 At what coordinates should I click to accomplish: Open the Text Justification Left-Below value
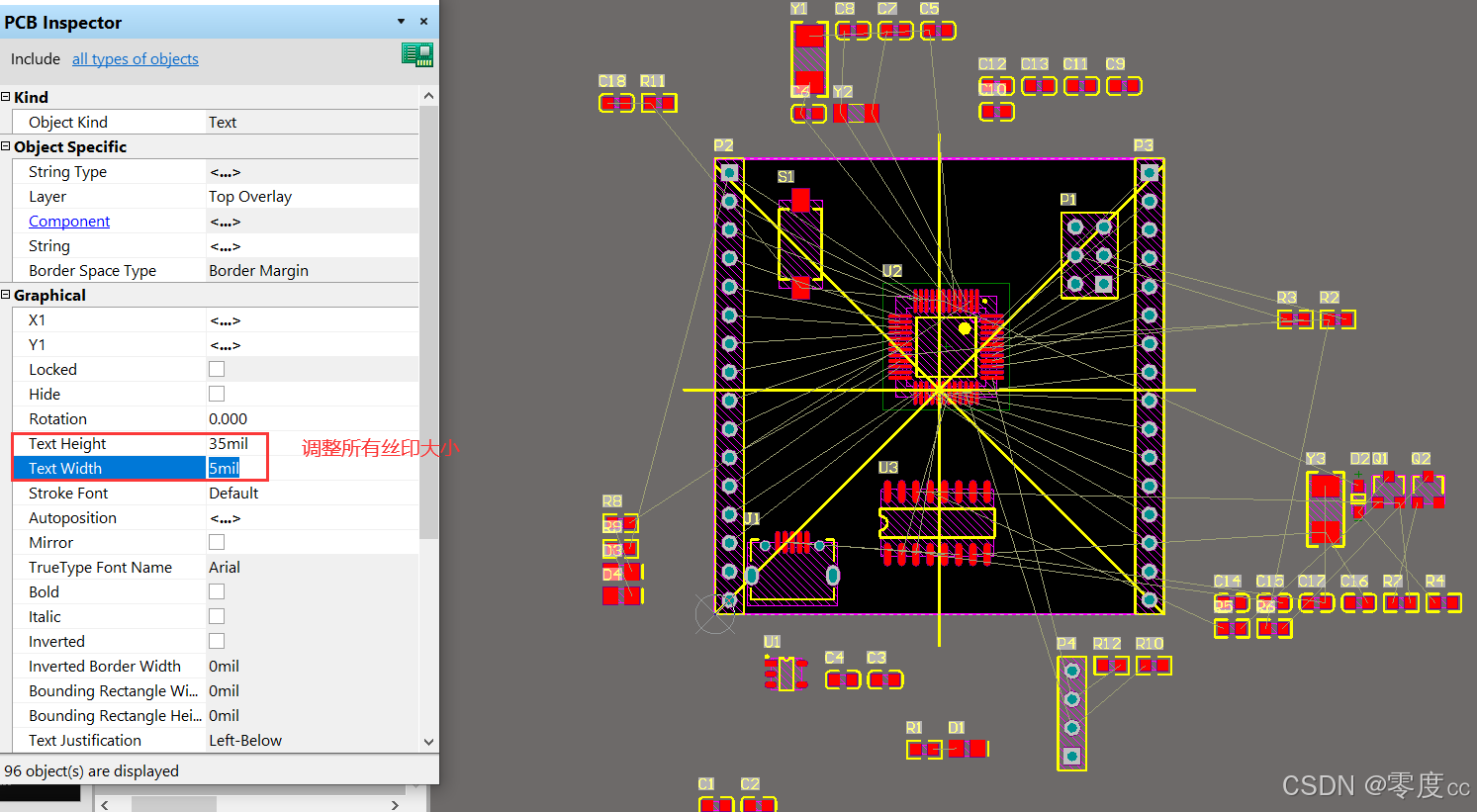(245, 741)
